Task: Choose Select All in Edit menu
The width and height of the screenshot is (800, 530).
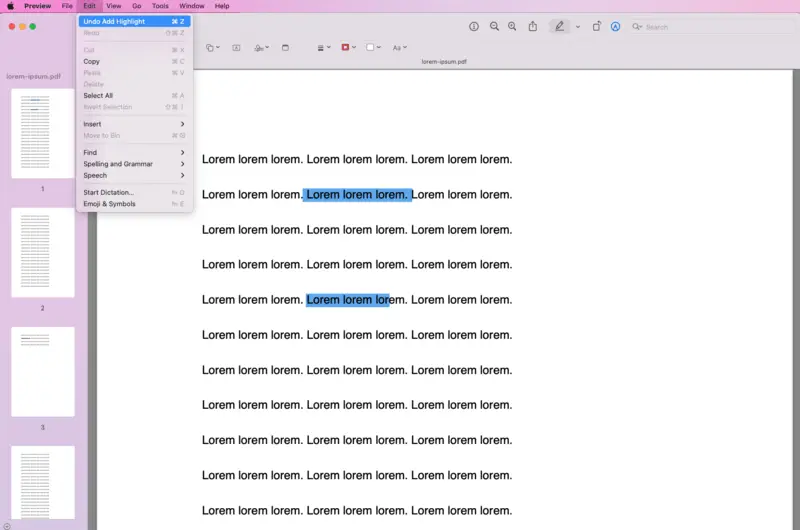Action: click(x=134, y=95)
